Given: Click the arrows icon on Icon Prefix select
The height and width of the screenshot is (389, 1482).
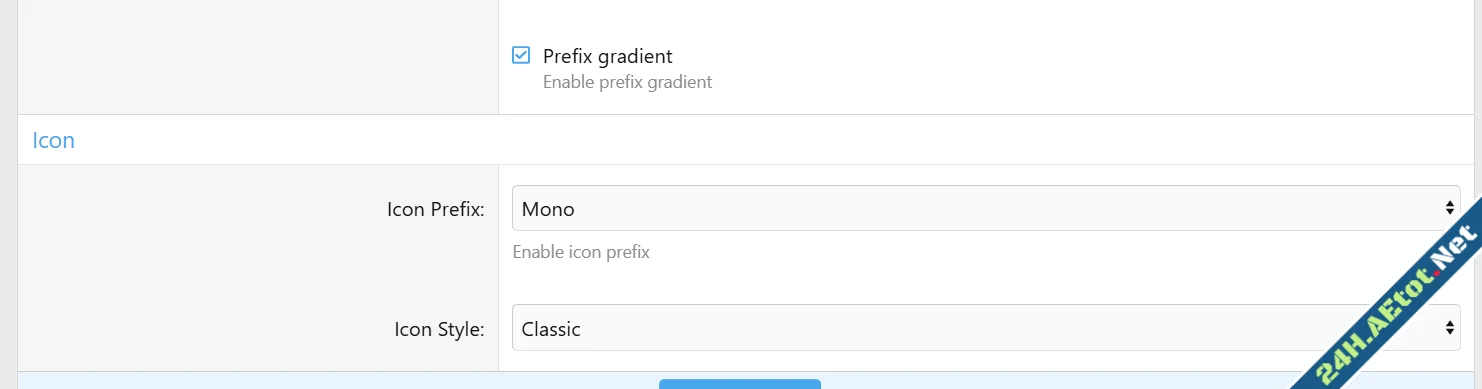Looking at the screenshot, I should pyautogui.click(x=1449, y=208).
